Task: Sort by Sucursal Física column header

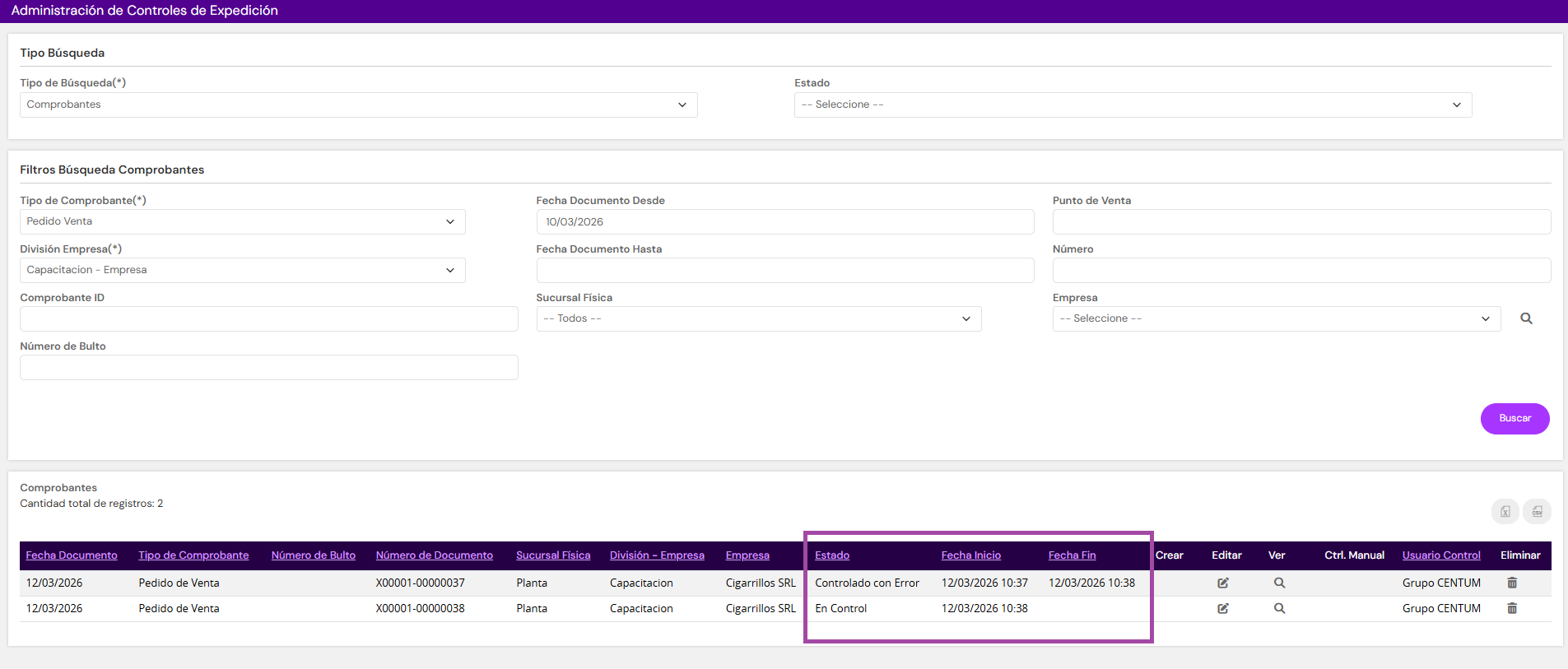Action: (x=553, y=555)
